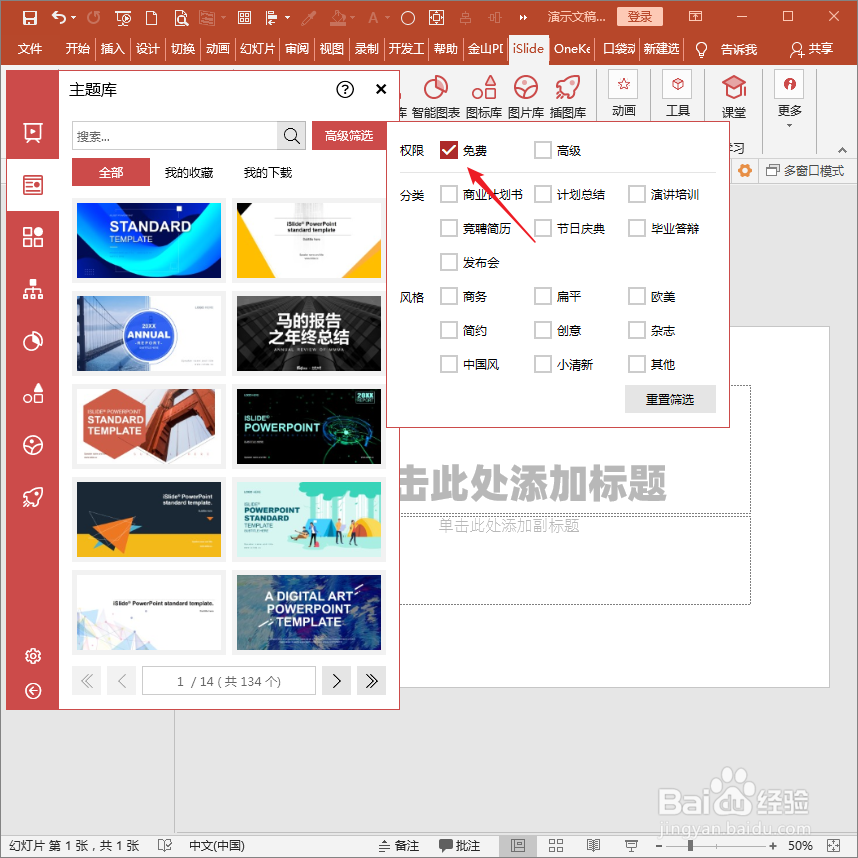Screen dimensions: 858x858
Task: Switch to the 审阅 ribbon tab
Action: point(297,49)
